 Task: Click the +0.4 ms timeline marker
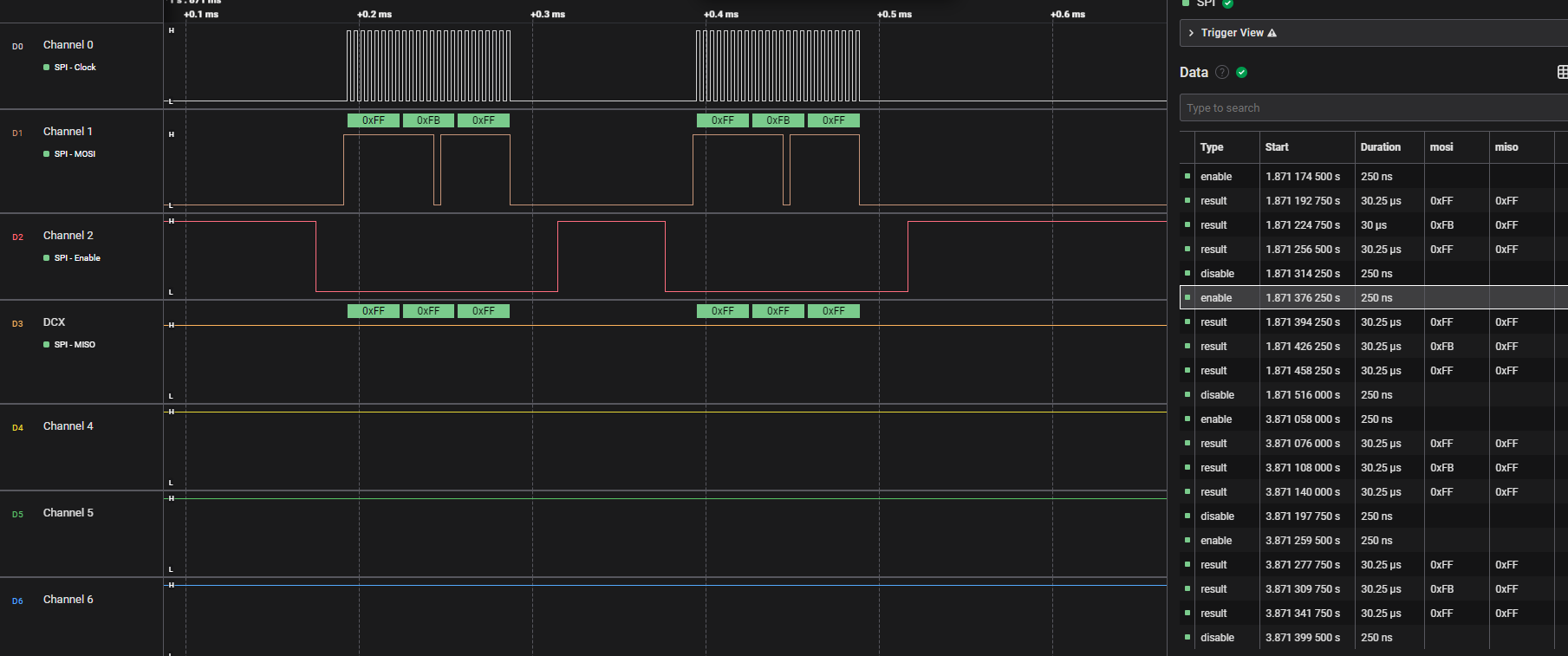[x=721, y=15]
